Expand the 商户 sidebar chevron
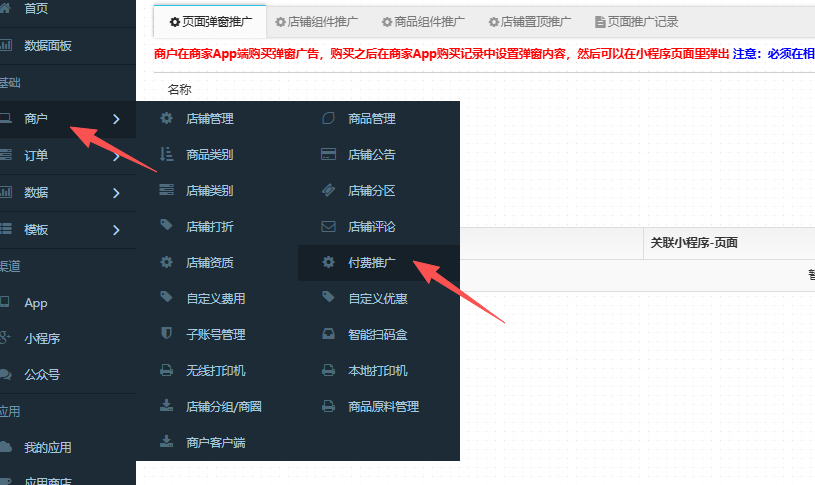The image size is (815, 485). click(116, 119)
